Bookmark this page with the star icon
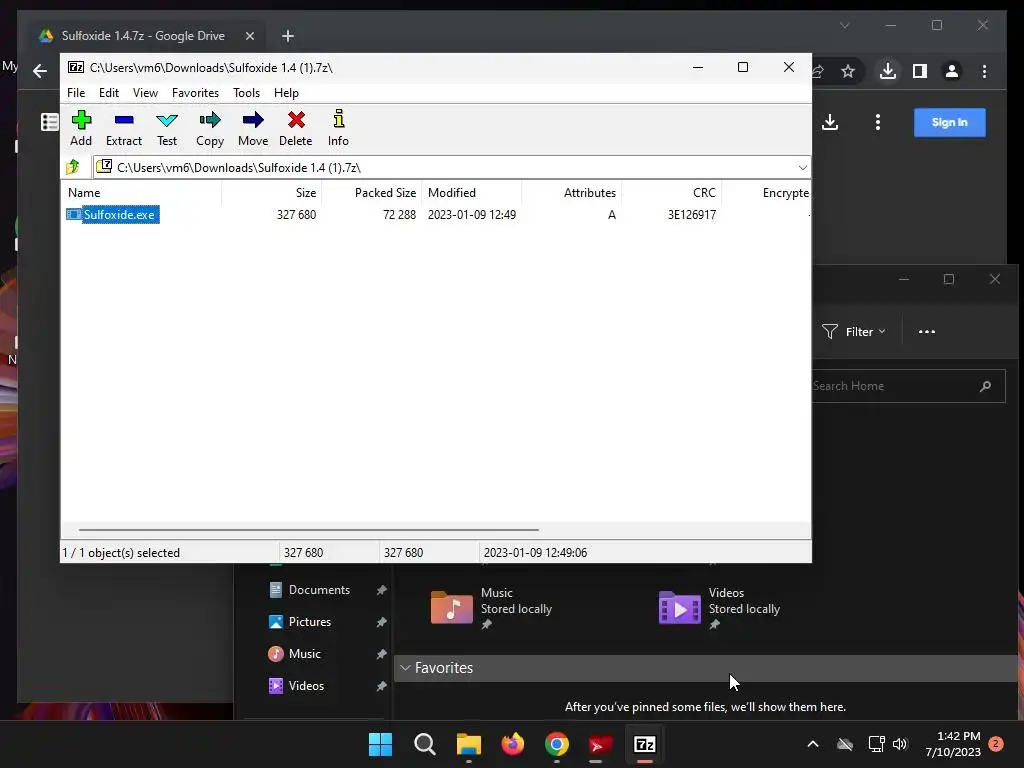The height and width of the screenshot is (768, 1024). click(848, 71)
